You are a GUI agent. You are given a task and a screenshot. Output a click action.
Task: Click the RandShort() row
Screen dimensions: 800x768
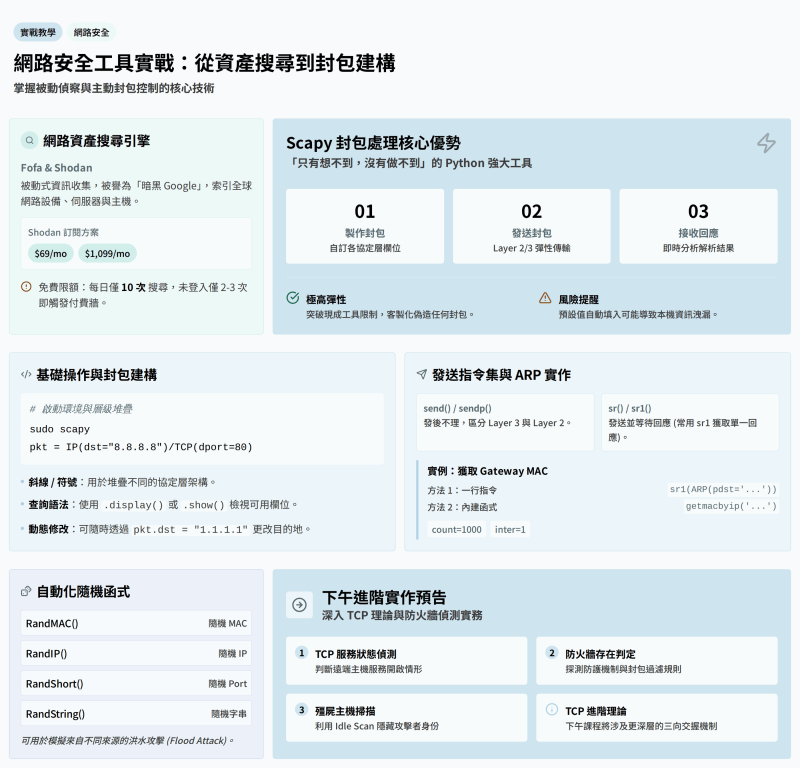point(136,683)
